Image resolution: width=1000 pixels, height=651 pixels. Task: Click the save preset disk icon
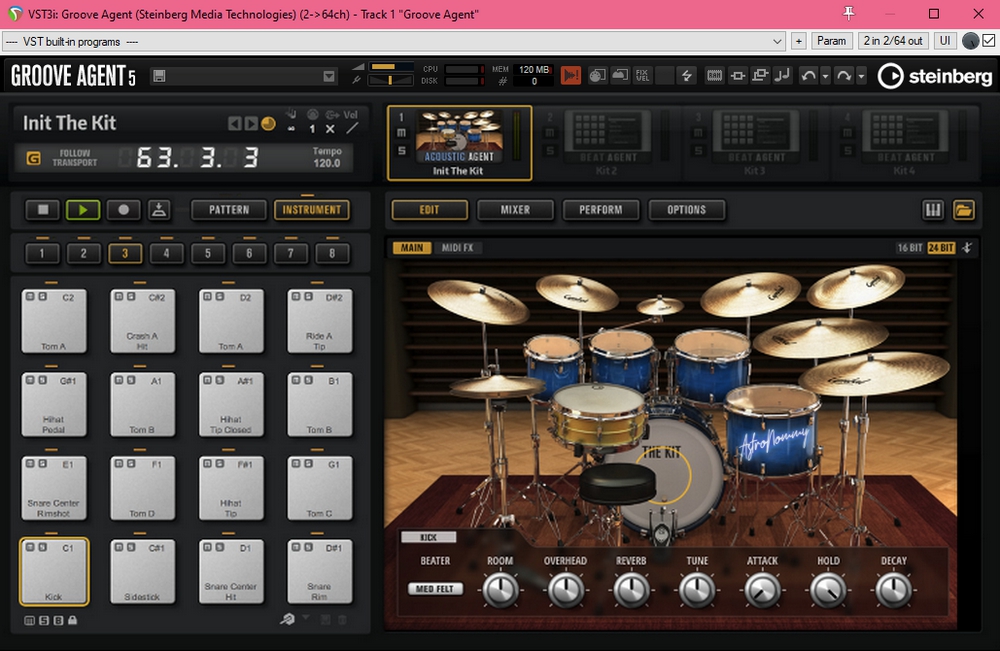[159, 77]
